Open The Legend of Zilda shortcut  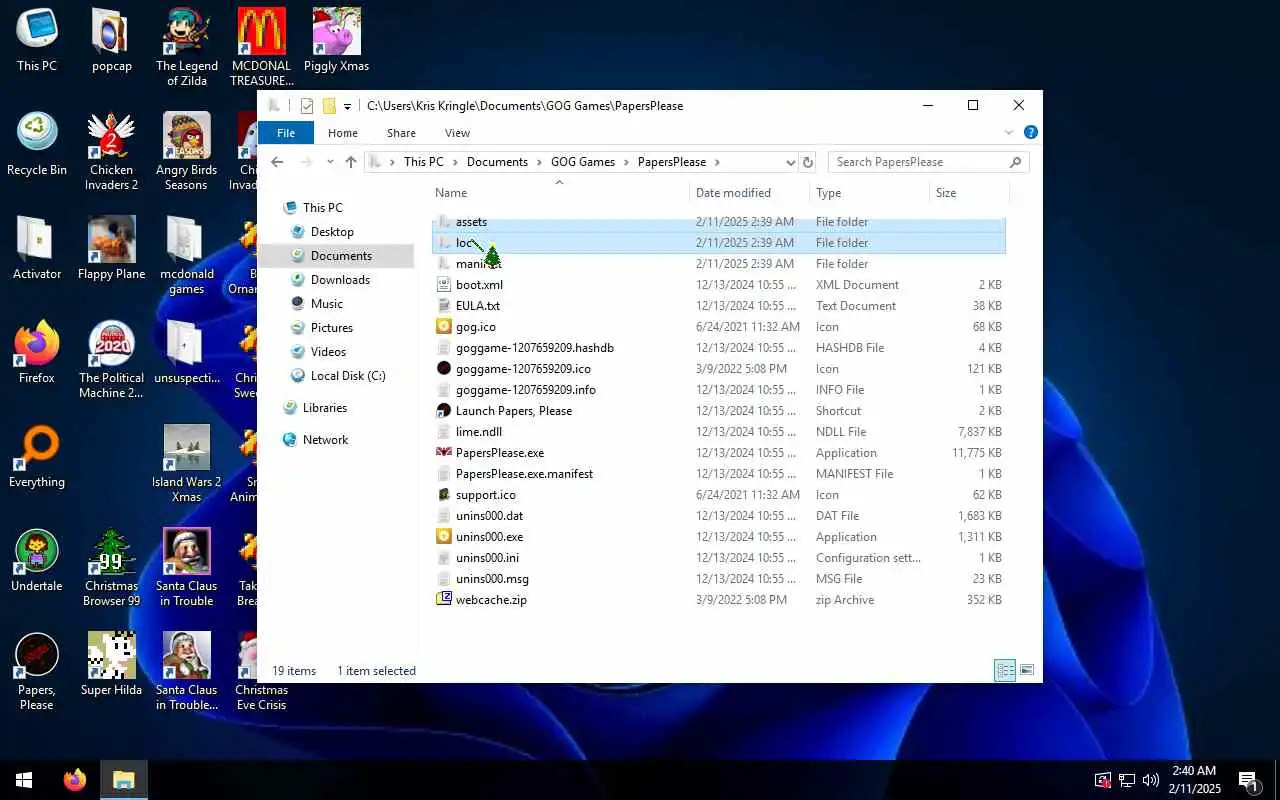pos(186,48)
